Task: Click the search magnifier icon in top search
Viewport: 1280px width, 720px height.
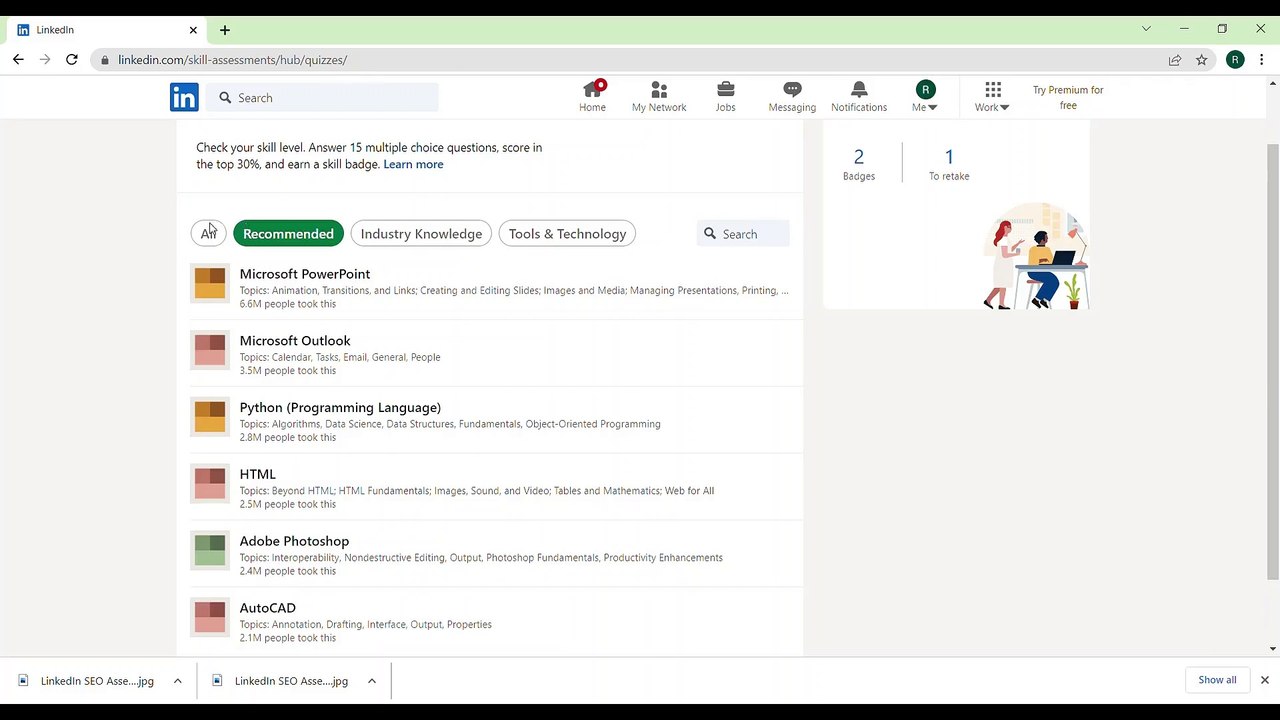Action: [225, 98]
